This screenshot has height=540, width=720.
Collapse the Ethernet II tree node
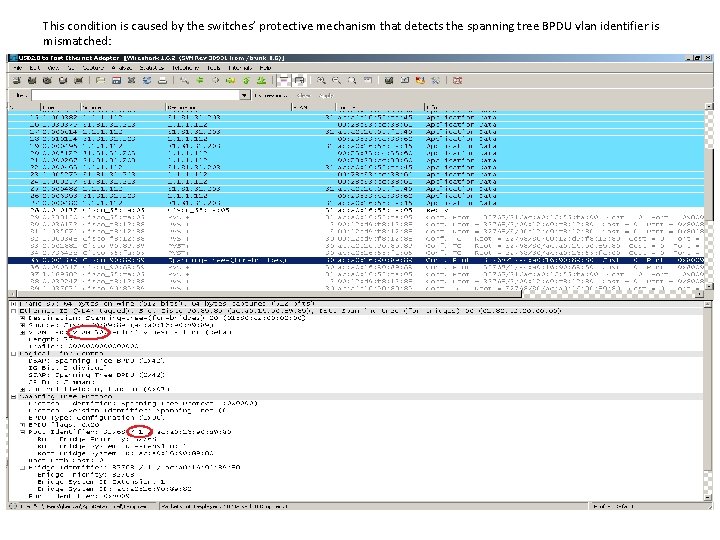coord(13,311)
